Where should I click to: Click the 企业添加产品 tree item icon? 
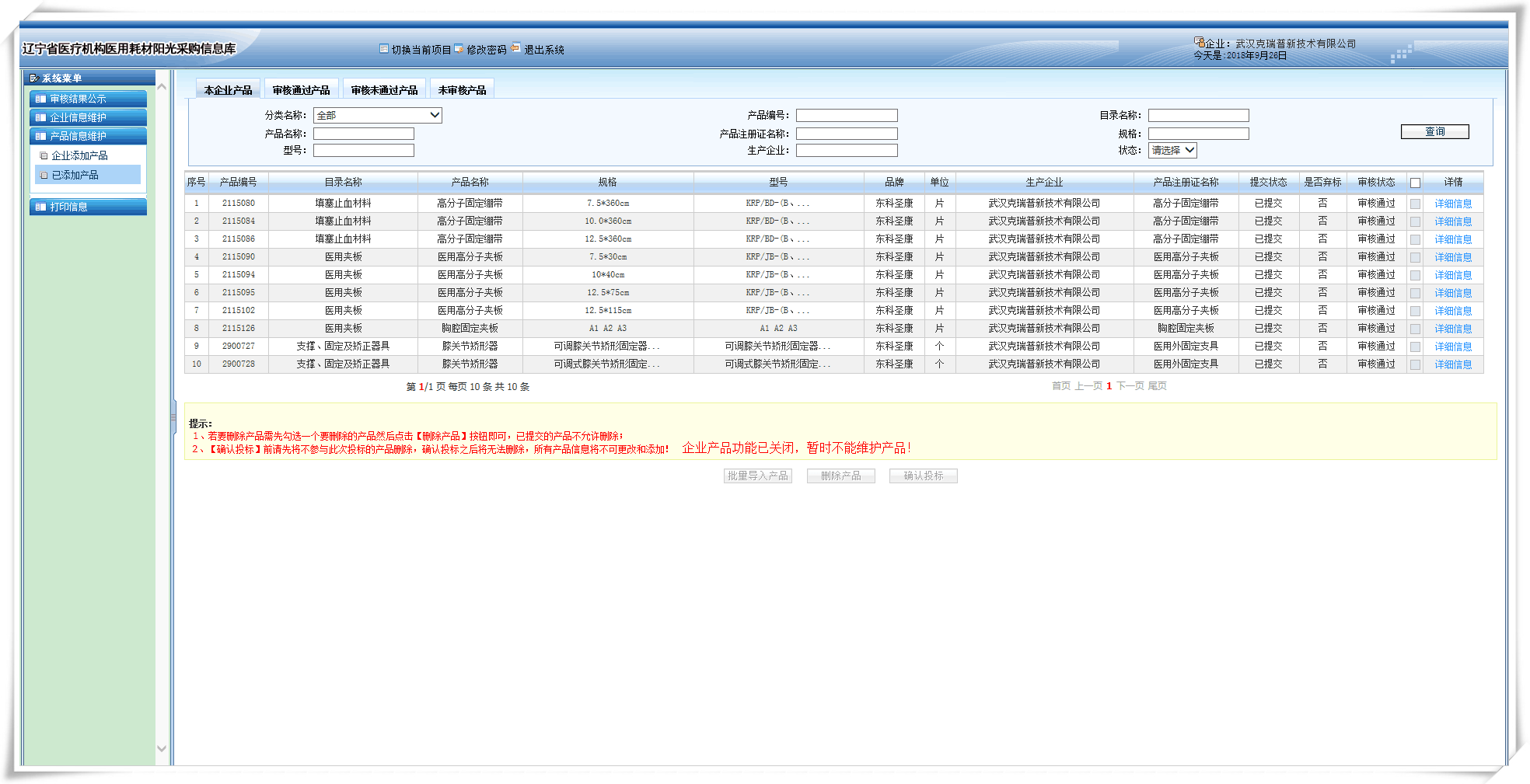pos(44,156)
